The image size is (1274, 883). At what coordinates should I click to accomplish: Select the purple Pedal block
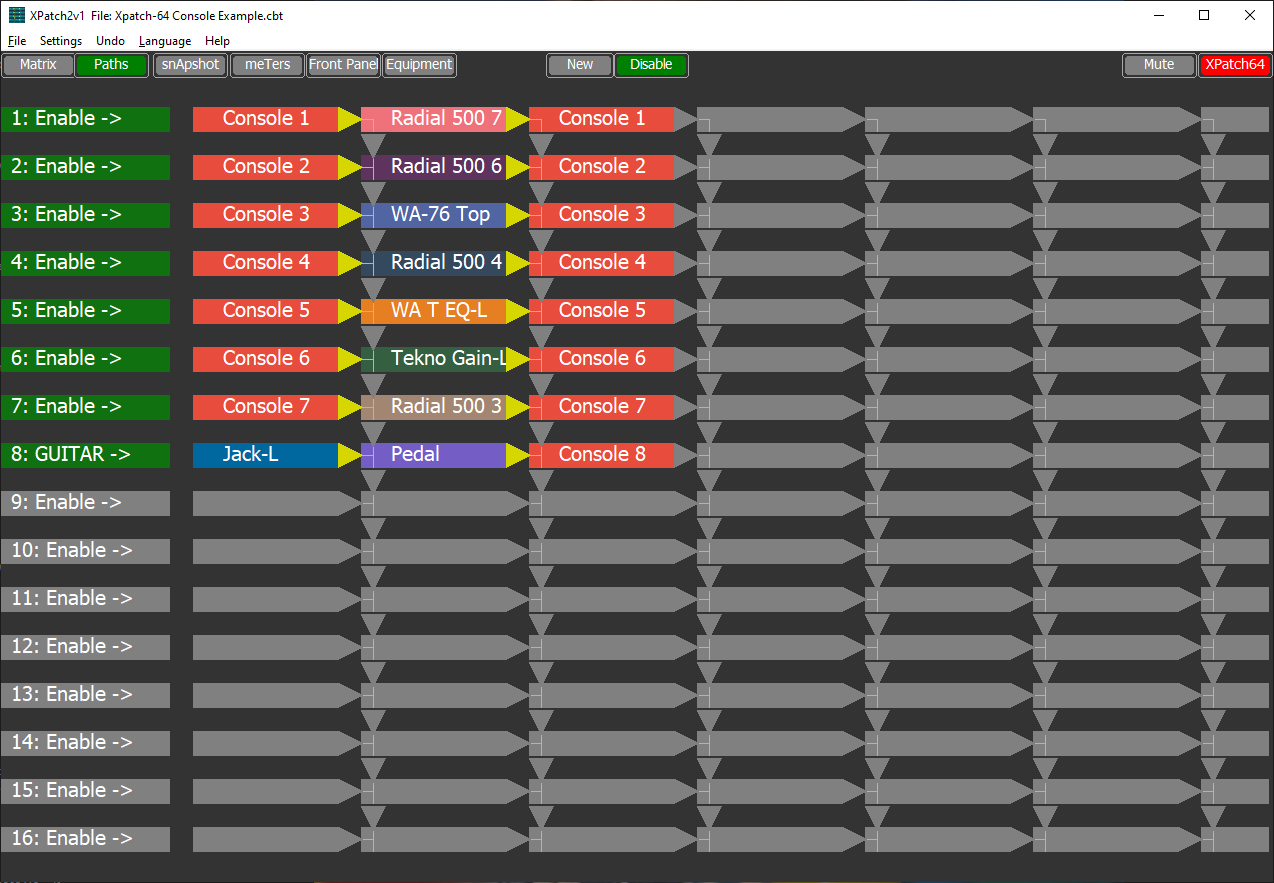tap(434, 455)
